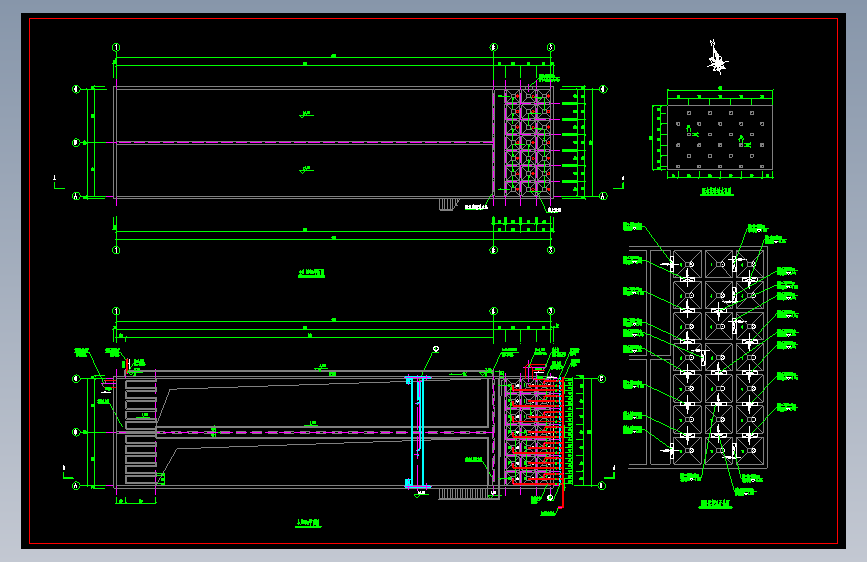The height and width of the screenshot is (562, 867).
Task: Select the magenta dashed centerline in the lower plan
Action: tap(323, 433)
